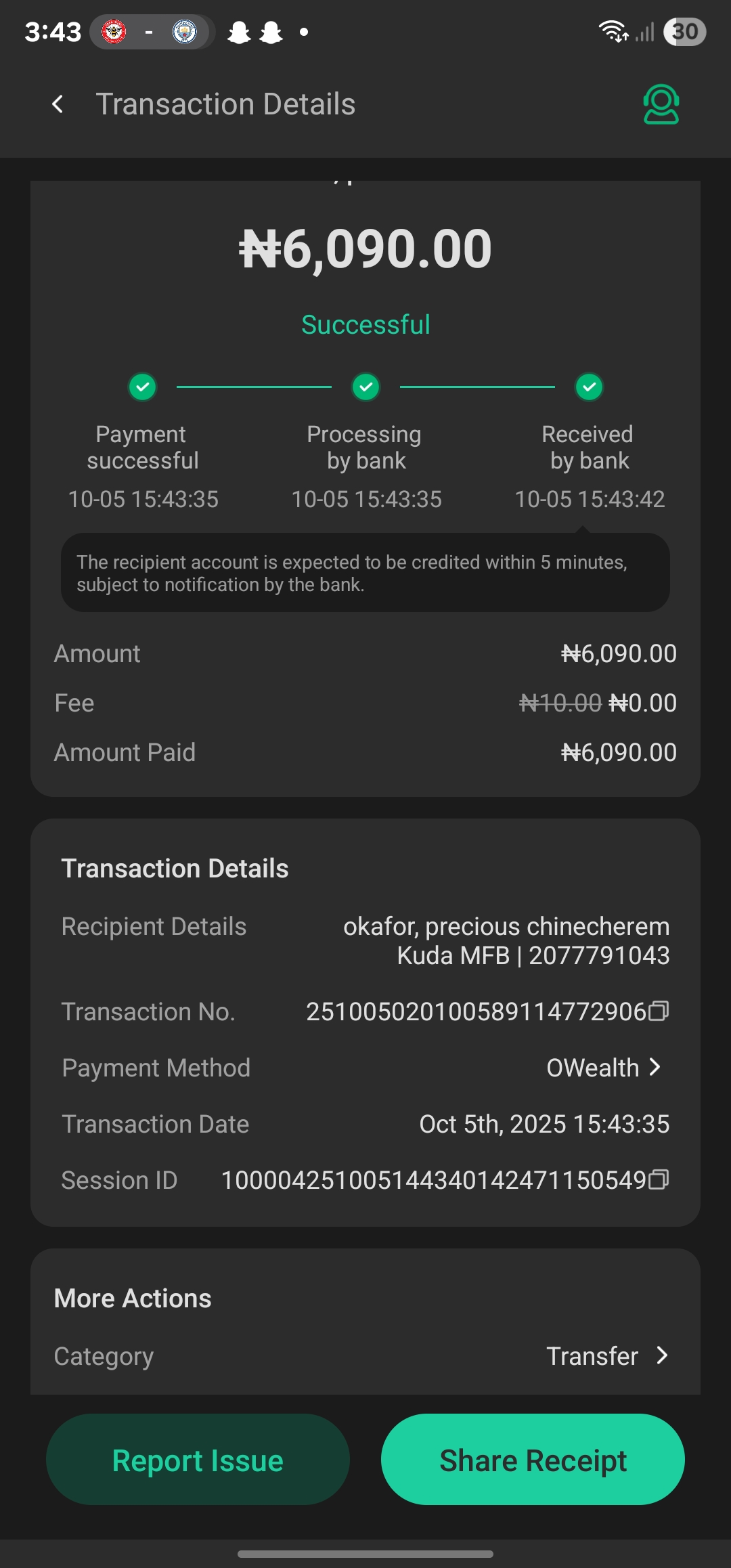This screenshot has height=1568, width=731.
Task: Copy the Transaction No. with copy icon
Action: (659, 1011)
